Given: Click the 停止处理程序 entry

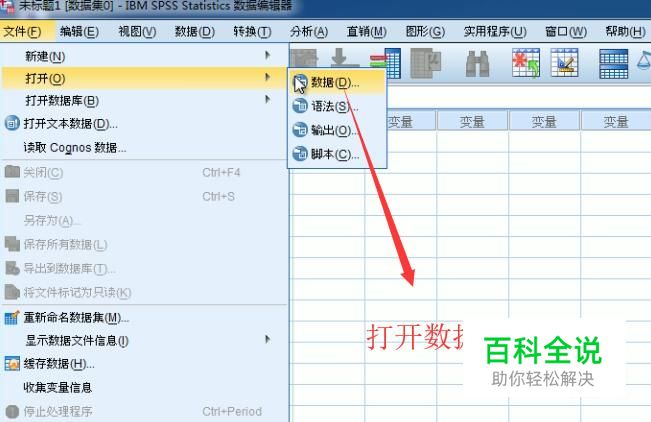Looking at the screenshot, I should tap(143, 411).
